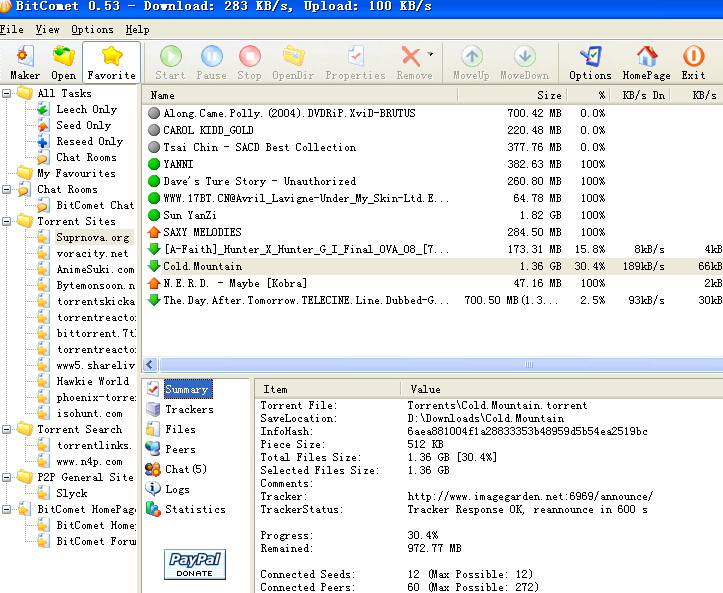The height and width of the screenshot is (593, 723).
Task: Click the Value column header in Summary
Action: pyautogui.click(x=562, y=389)
